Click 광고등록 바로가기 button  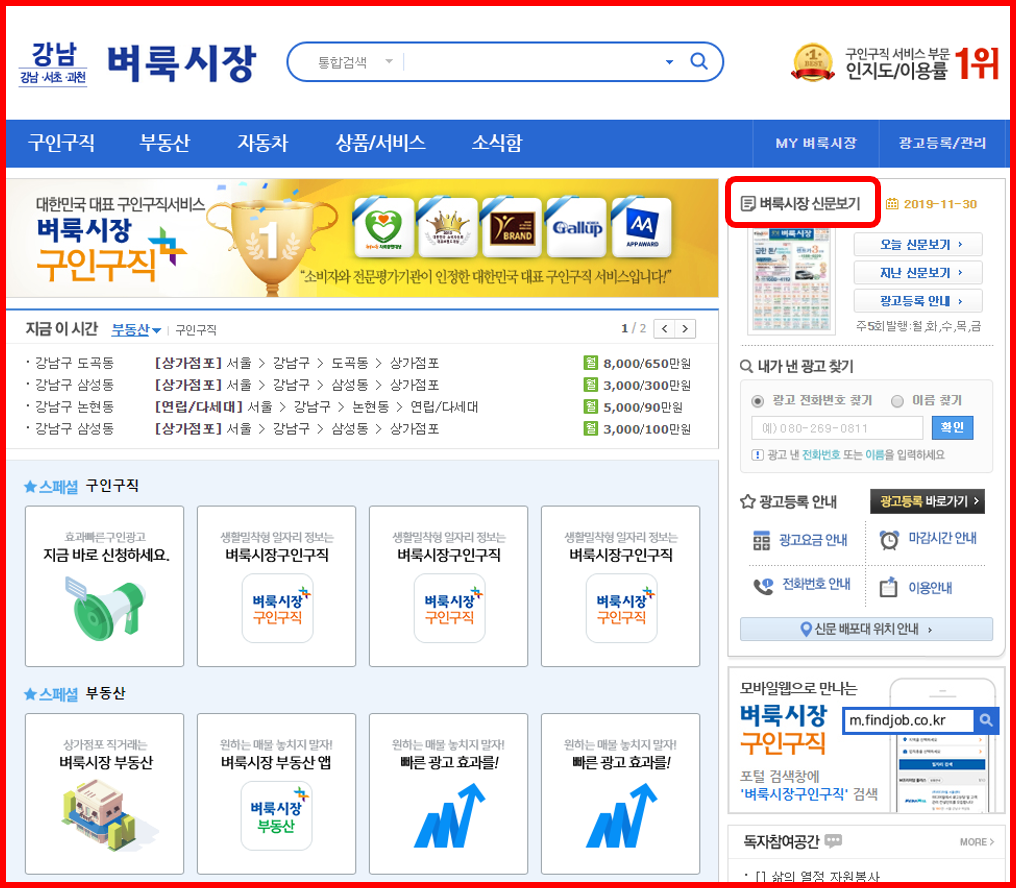[927, 502]
